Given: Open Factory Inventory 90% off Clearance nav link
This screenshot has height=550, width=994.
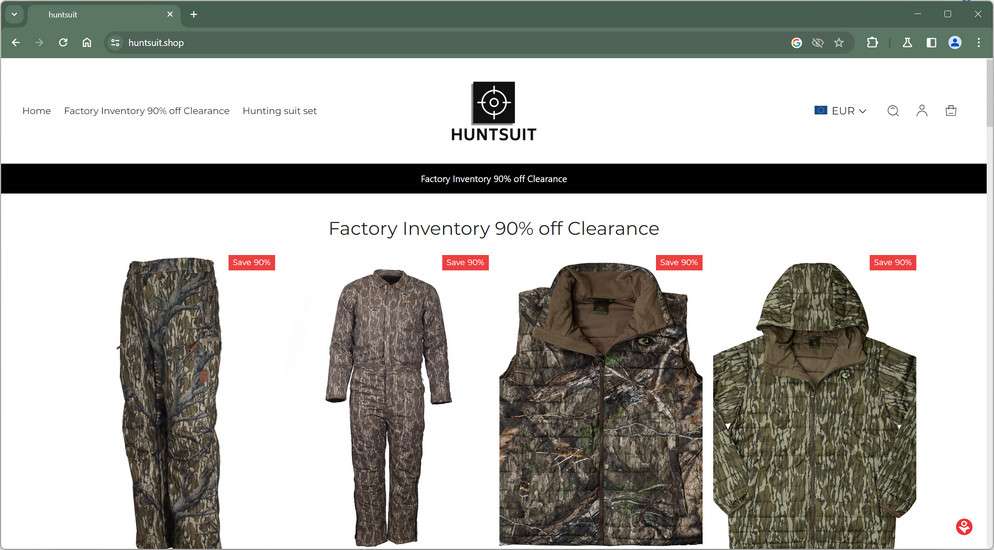Looking at the screenshot, I should 146,111.
